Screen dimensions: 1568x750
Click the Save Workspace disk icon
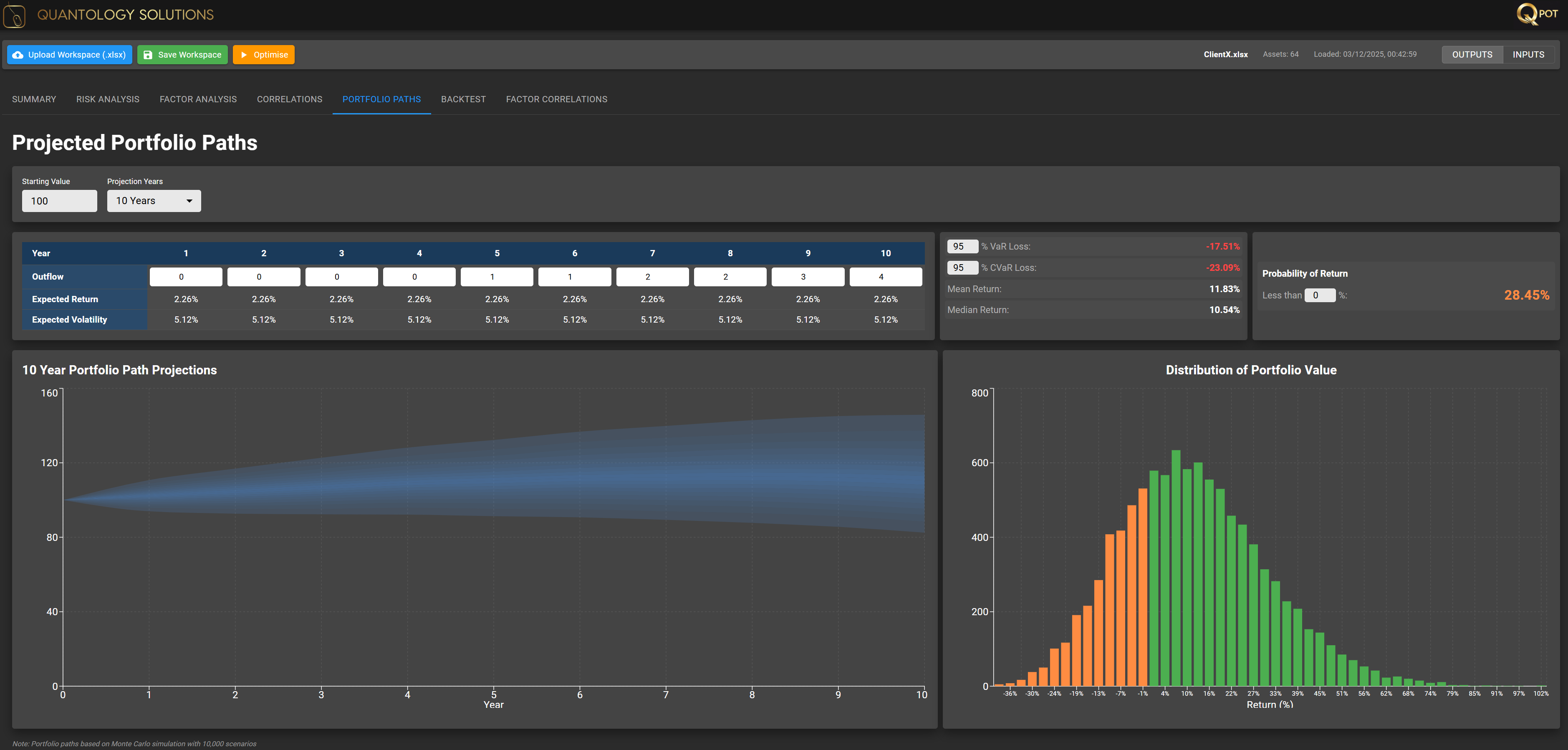point(148,55)
